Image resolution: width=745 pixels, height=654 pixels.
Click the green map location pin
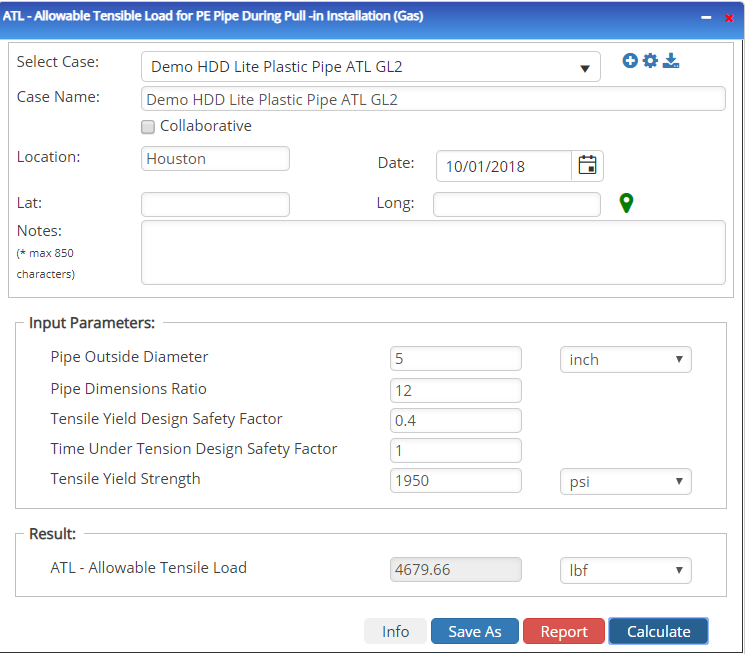pyautogui.click(x=626, y=204)
